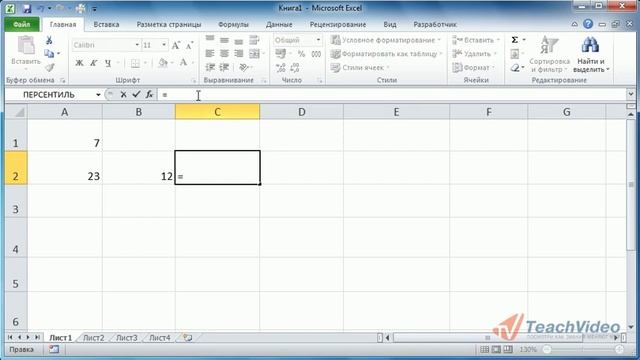This screenshot has height=360, width=640.
Task: Click the cancel X button in formula bar
Action: [x=123, y=95]
